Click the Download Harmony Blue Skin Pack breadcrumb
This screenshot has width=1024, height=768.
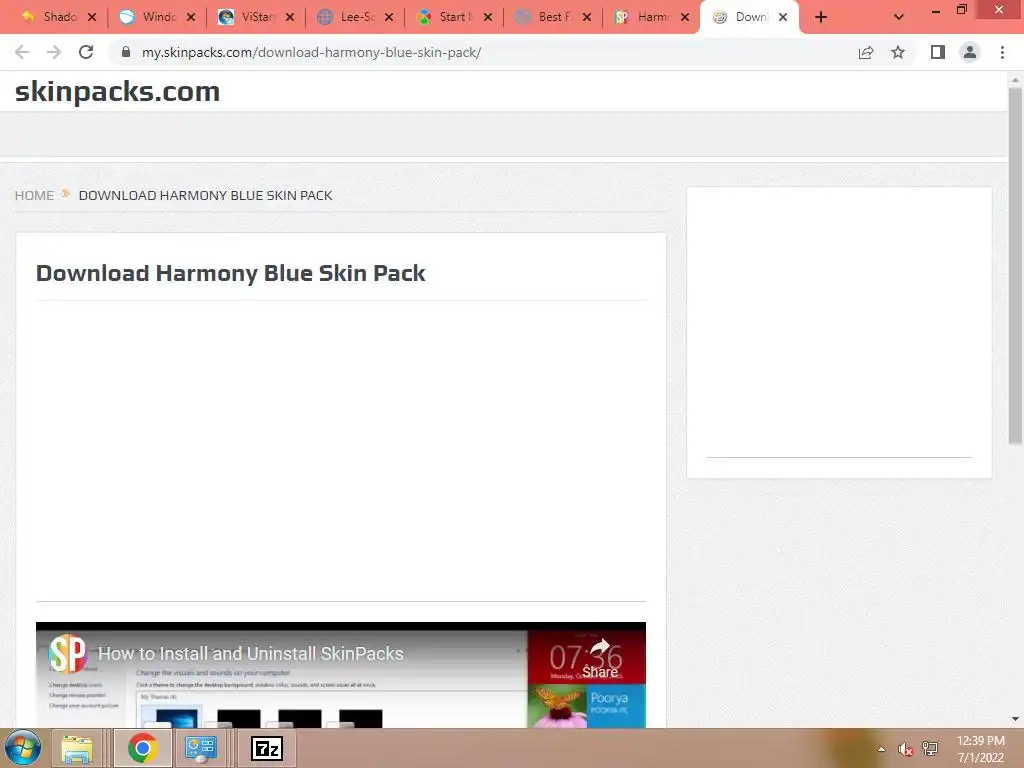(x=206, y=195)
